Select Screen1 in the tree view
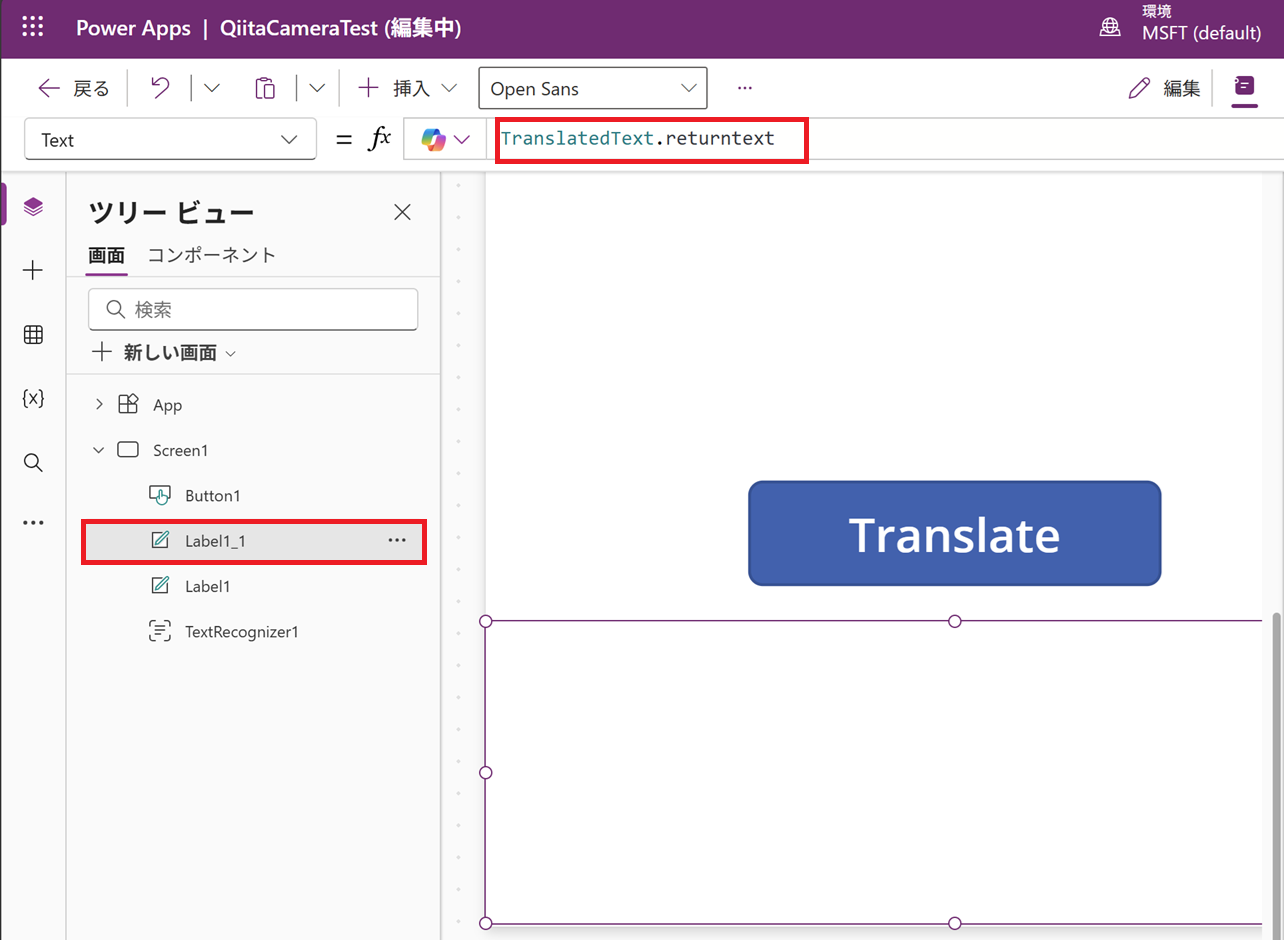 pyautogui.click(x=180, y=451)
